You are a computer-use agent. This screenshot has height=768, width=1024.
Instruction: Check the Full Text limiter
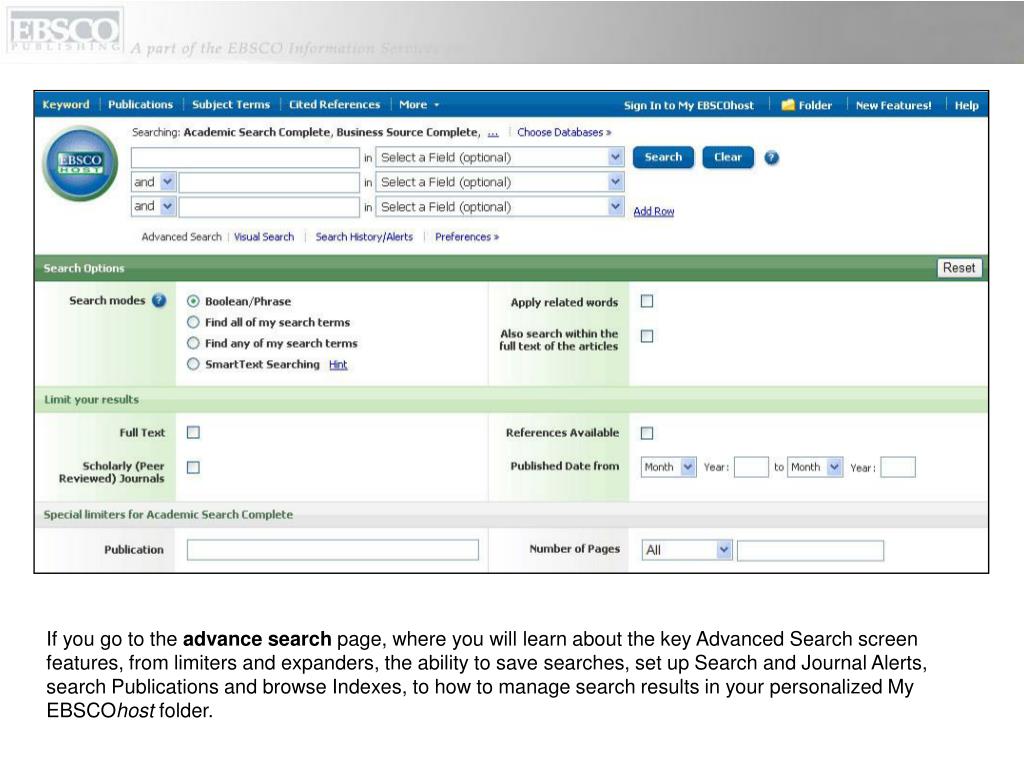click(x=193, y=432)
